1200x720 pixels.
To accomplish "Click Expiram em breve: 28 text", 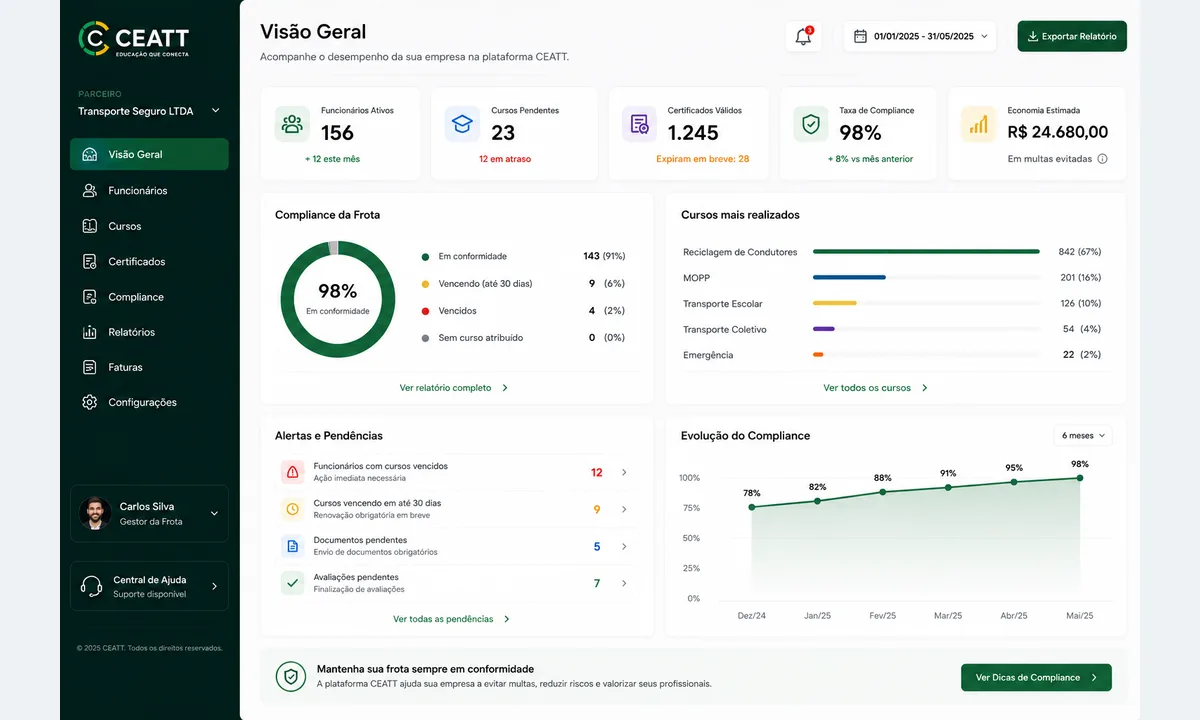I will pos(703,159).
